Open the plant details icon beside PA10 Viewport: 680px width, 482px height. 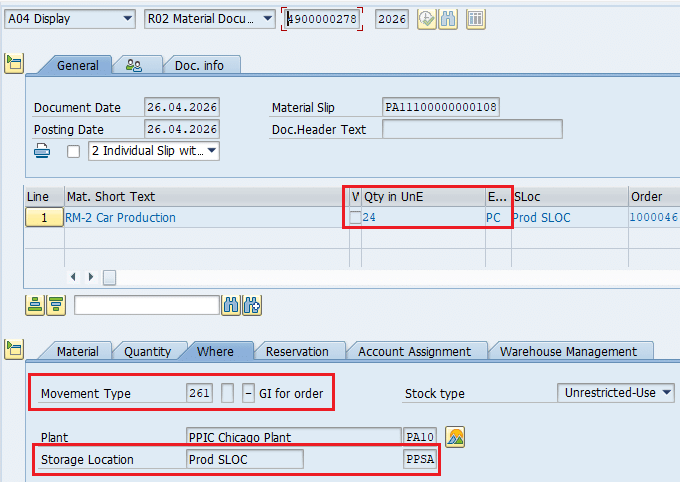(455, 437)
